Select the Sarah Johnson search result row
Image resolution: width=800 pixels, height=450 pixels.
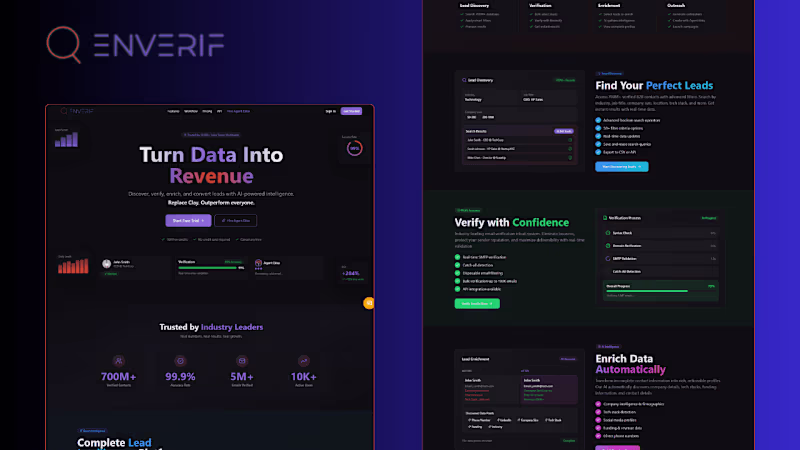[x=519, y=149]
